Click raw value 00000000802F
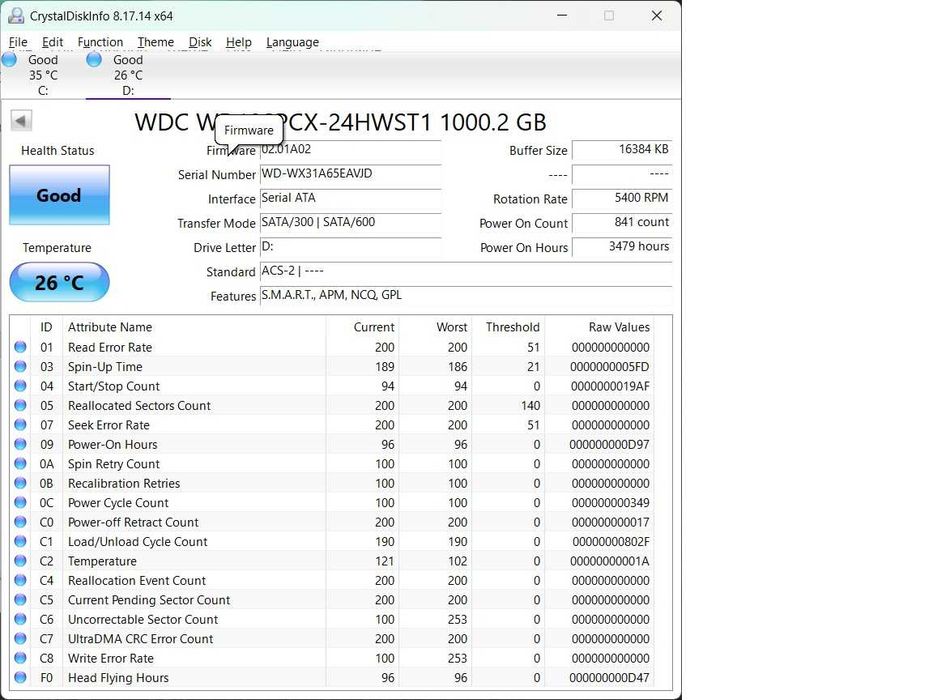This screenshot has height=700, width=933. click(x=610, y=542)
